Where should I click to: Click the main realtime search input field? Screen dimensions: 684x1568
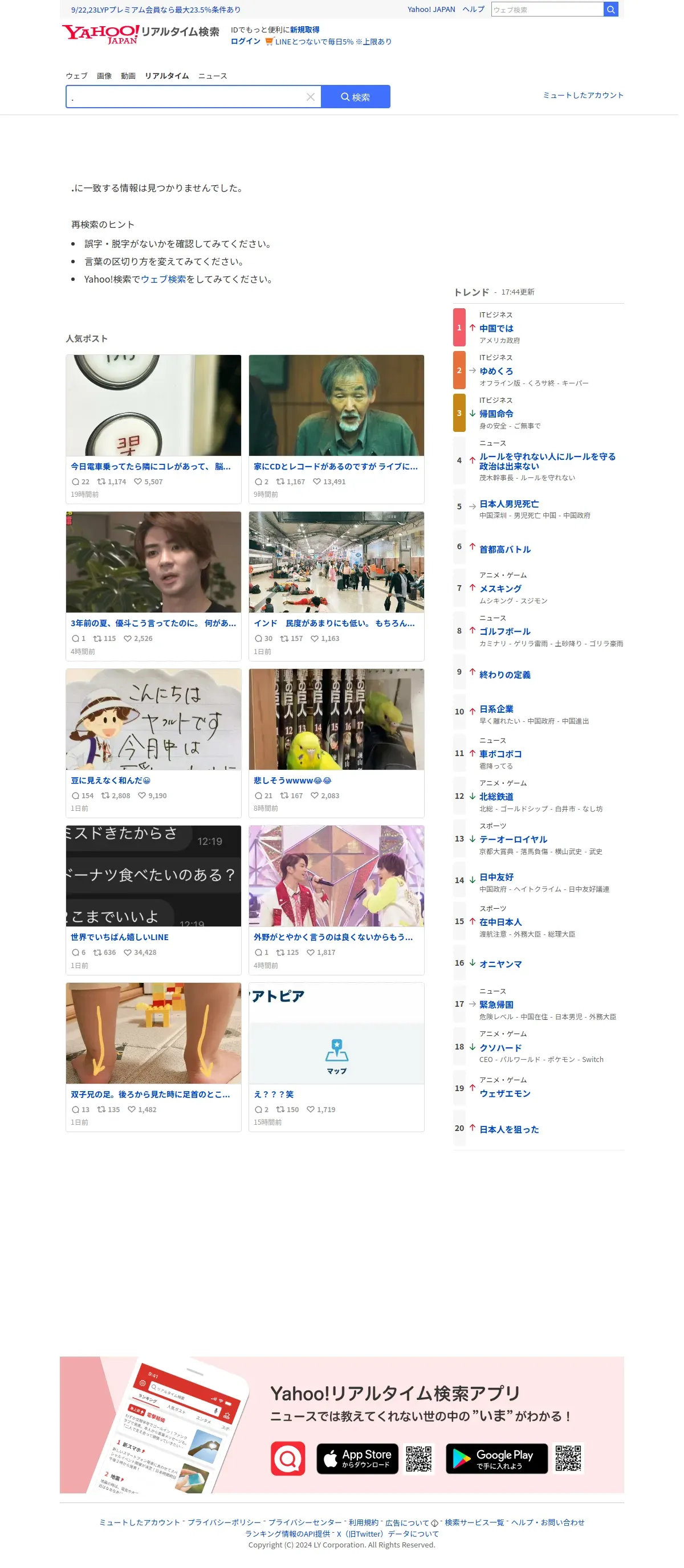185,97
